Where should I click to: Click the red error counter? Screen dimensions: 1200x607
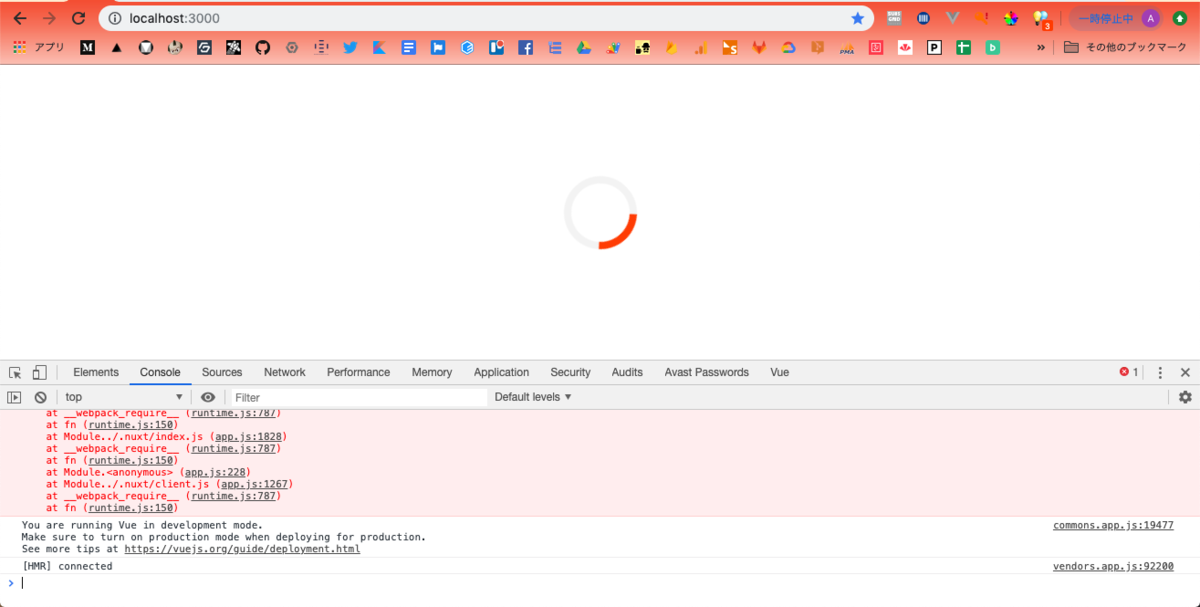1128,371
